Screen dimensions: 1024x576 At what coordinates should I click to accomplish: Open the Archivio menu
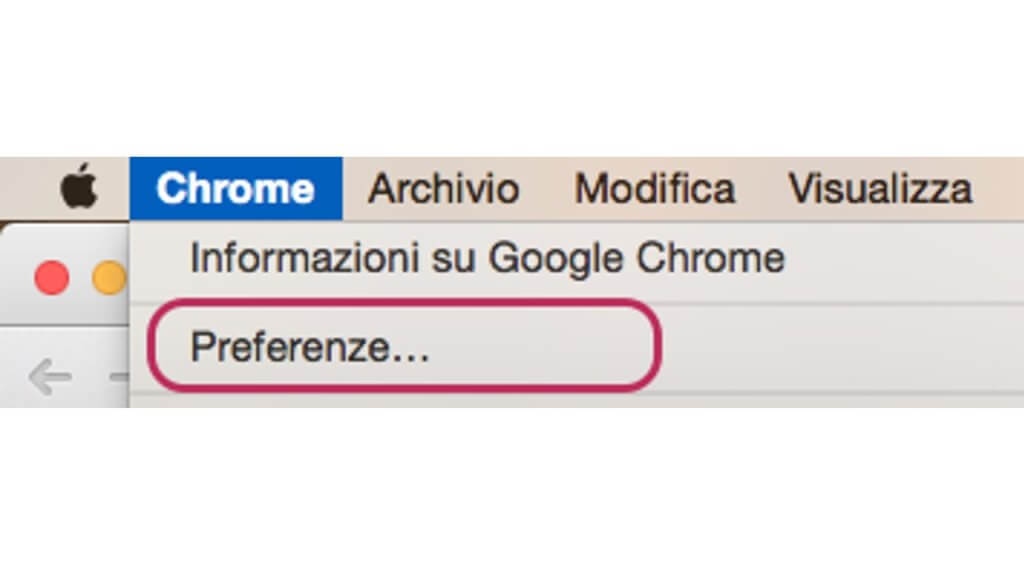[443, 189]
